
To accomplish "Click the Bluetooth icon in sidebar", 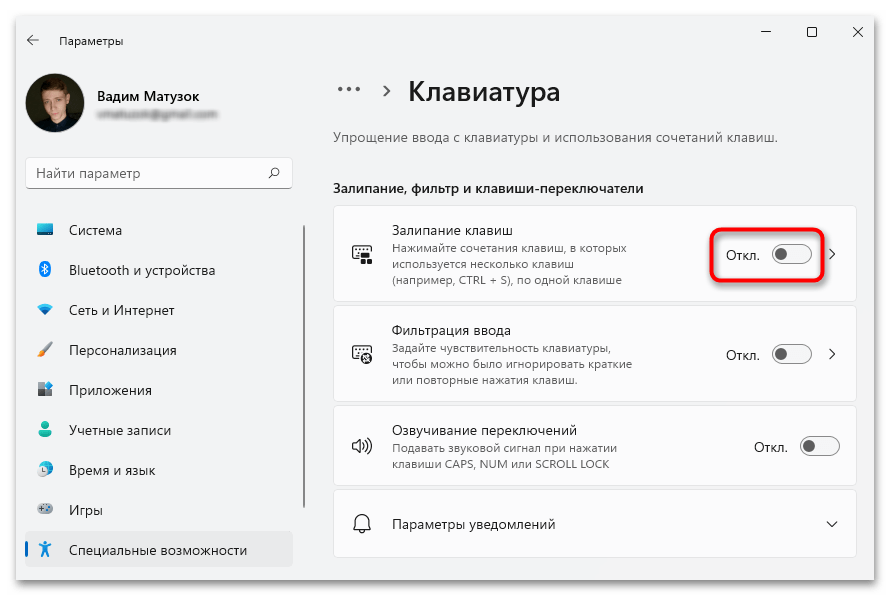I will 45,270.
